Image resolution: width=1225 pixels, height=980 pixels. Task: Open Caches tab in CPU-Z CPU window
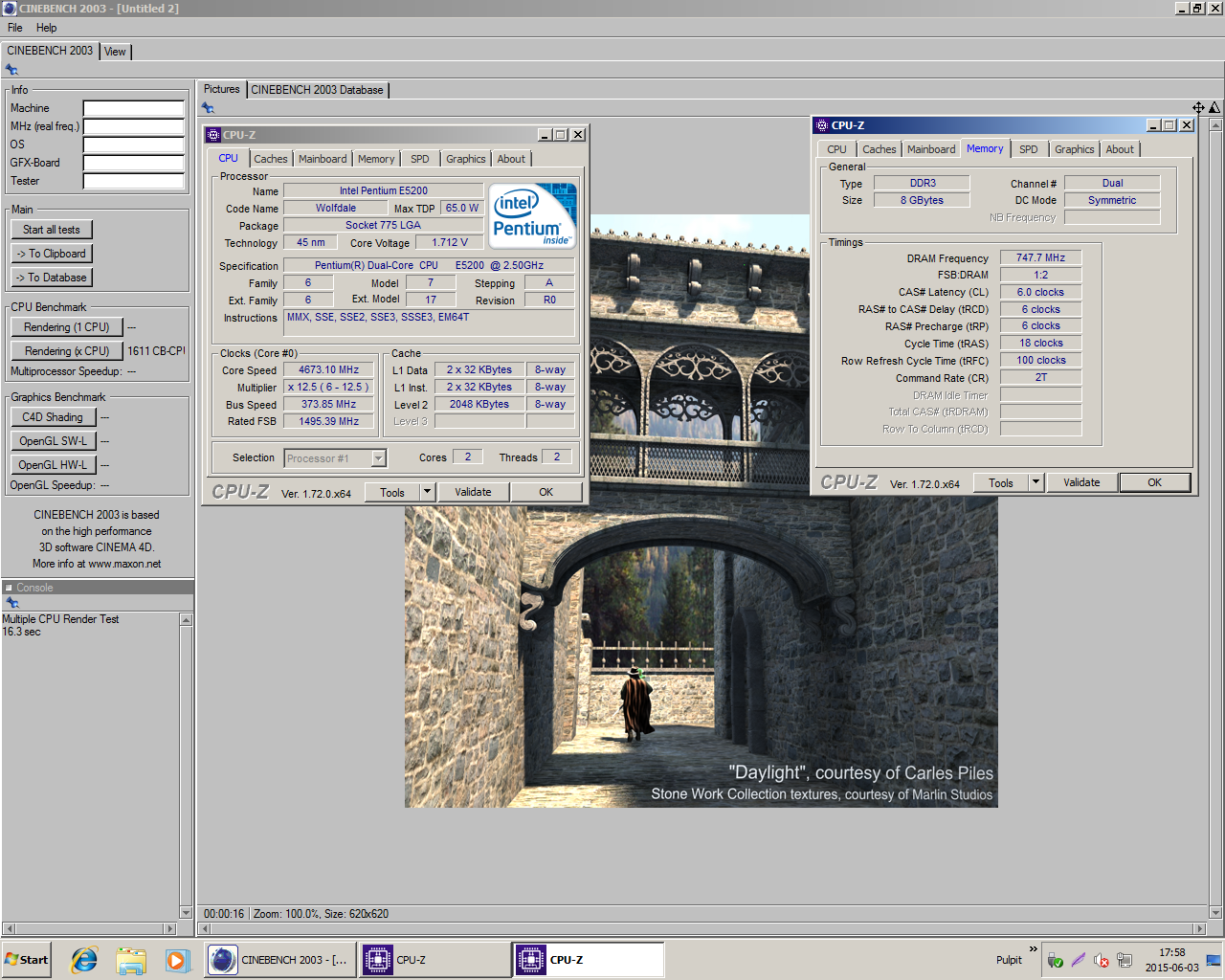click(x=271, y=159)
